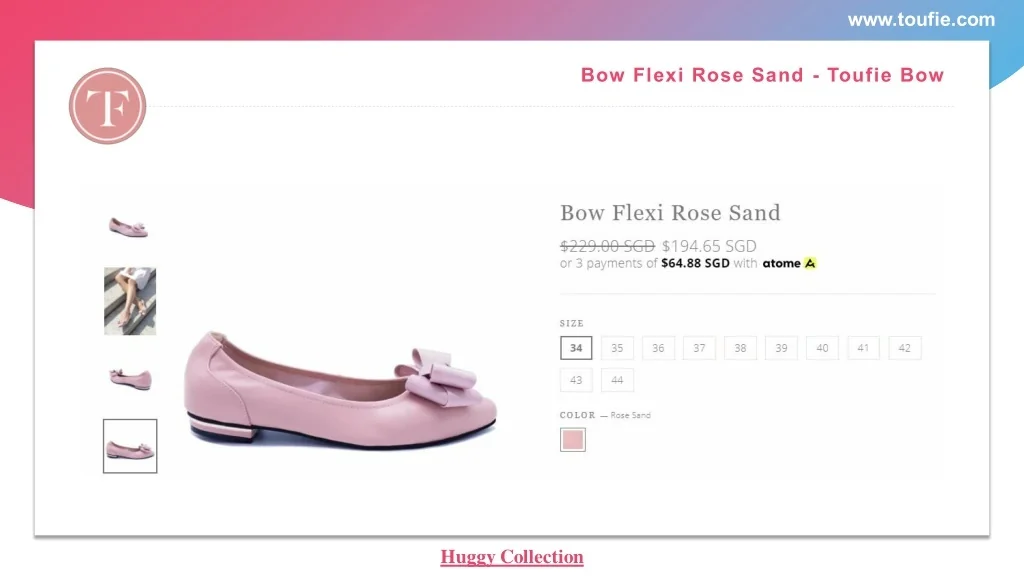Select size 39 box
1024x576 pixels.
pyautogui.click(x=781, y=348)
